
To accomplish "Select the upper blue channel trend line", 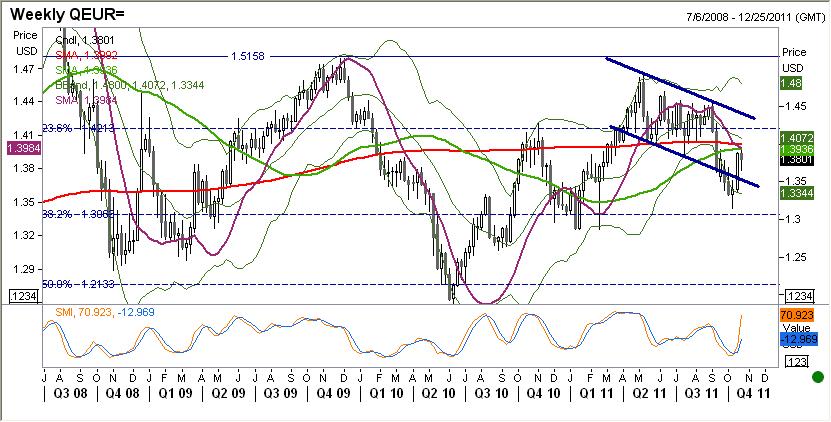I will 681,88.
